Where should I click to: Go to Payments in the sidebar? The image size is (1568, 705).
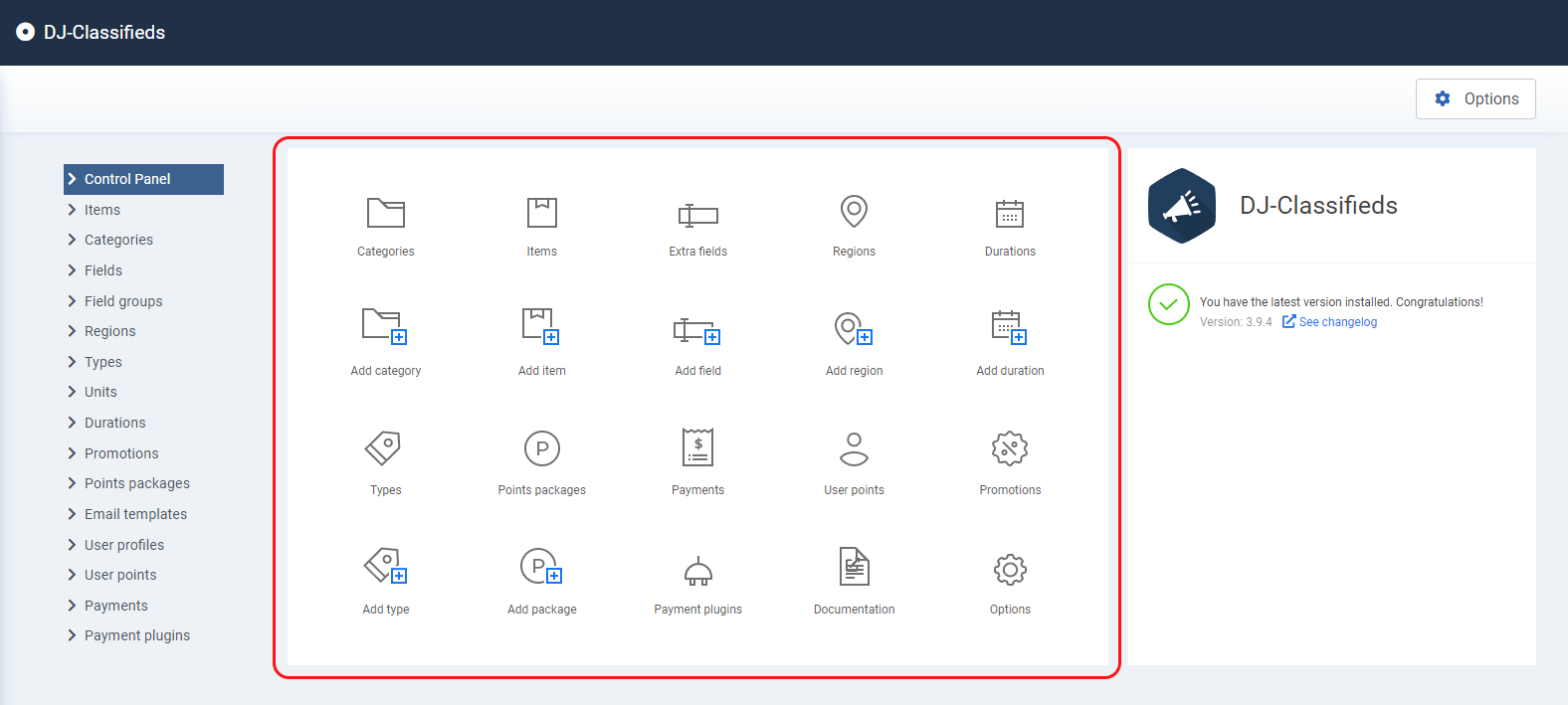tap(115, 606)
